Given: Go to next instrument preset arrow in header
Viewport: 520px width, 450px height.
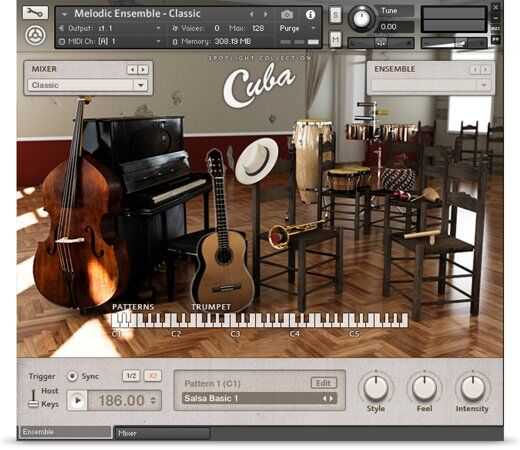Looking at the screenshot, I should 266,14.
